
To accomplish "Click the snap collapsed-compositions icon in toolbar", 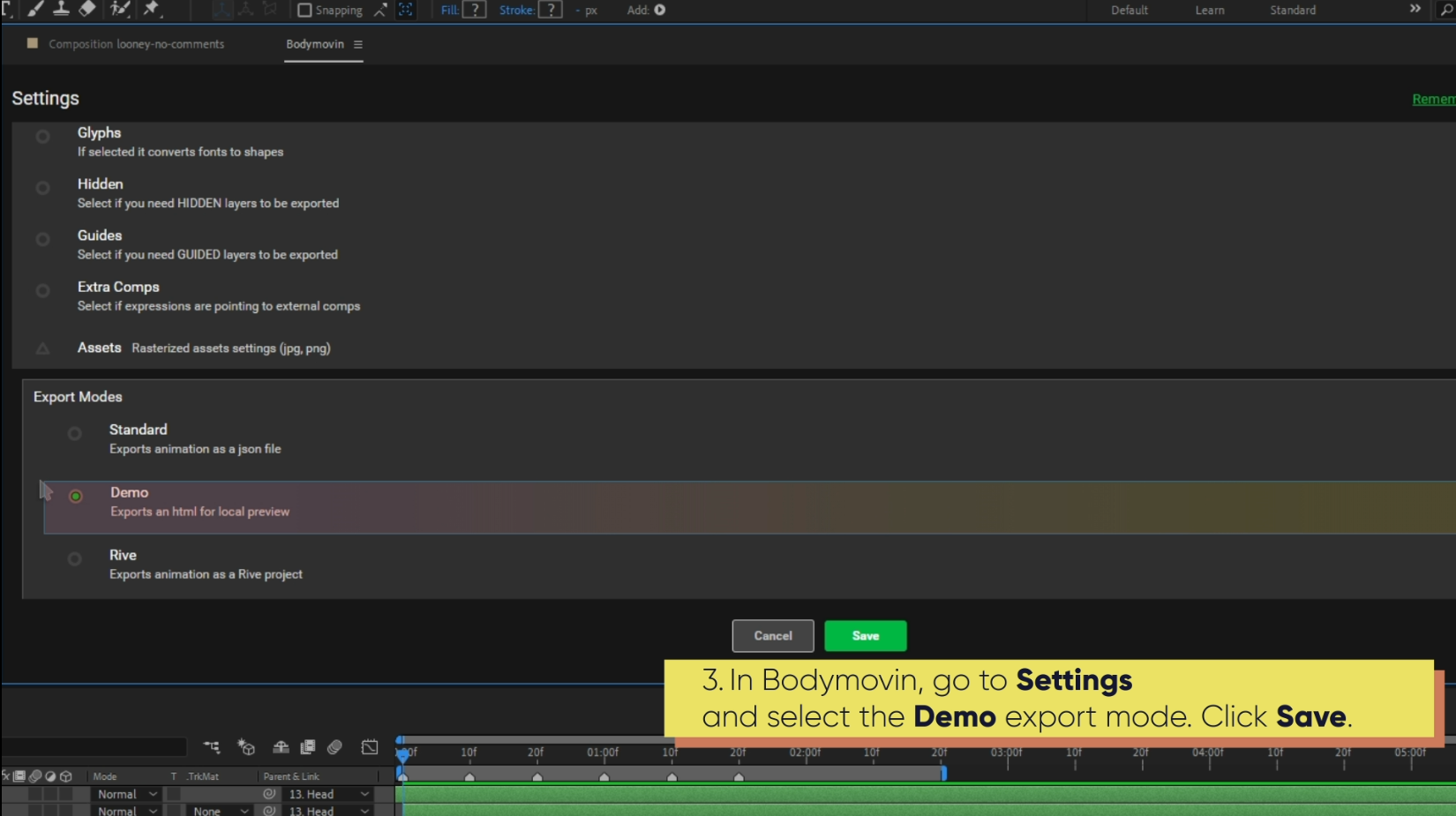I will tap(406, 10).
